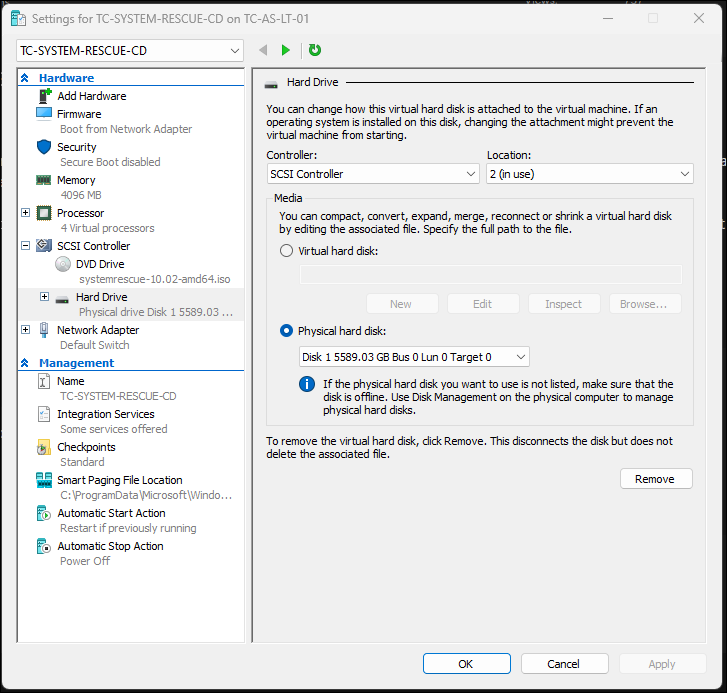Select Firmware in the hardware tree
This screenshot has height=693, width=727.
coord(79,114)
